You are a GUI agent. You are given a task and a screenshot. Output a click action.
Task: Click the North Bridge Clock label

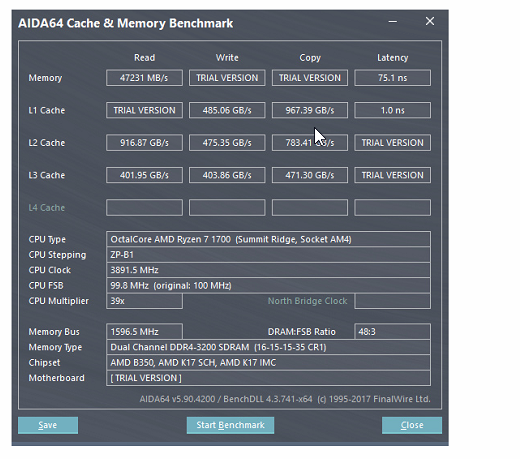click(307, 301)
